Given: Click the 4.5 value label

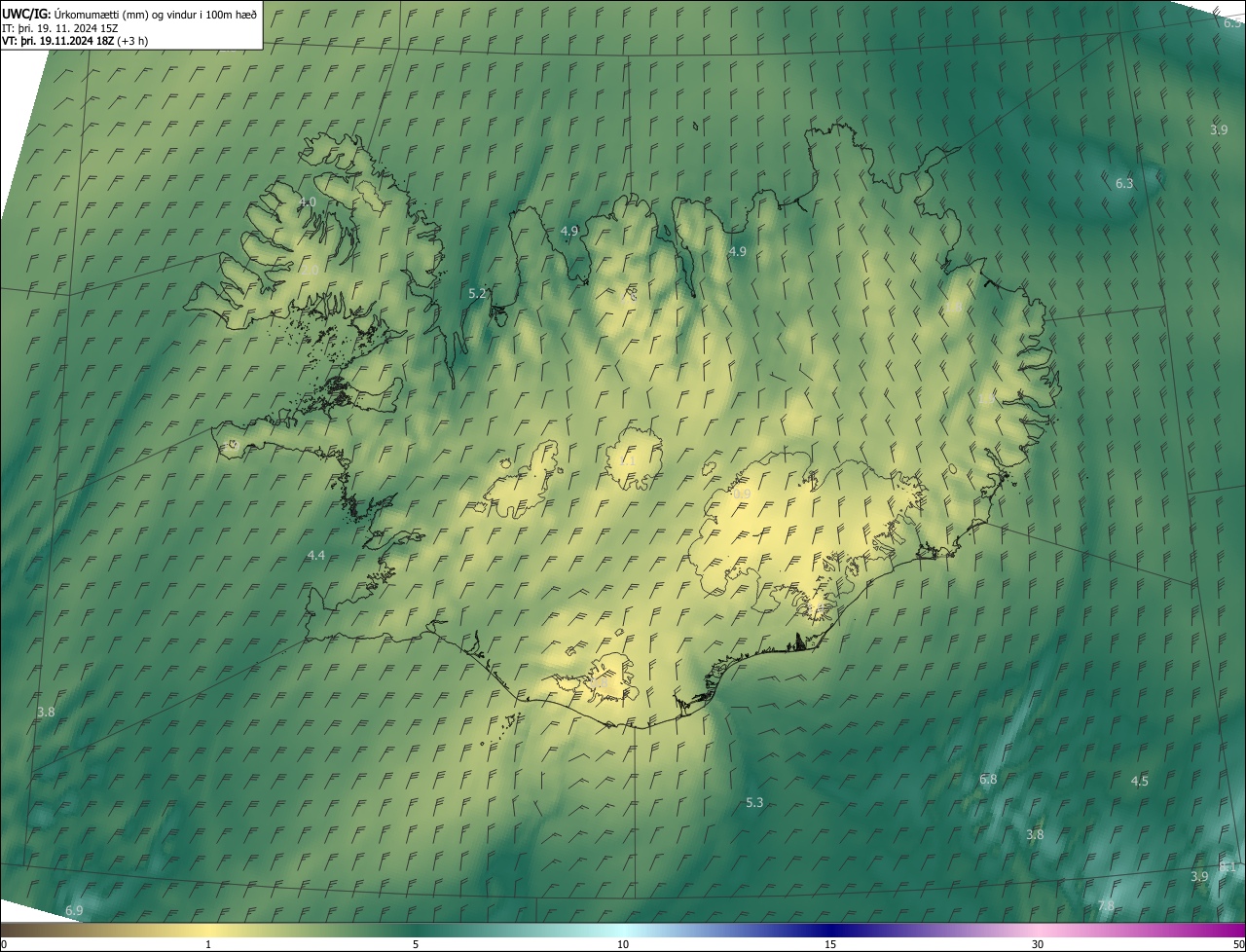Looking at the screenshot, I should [x=1140, y=781].
